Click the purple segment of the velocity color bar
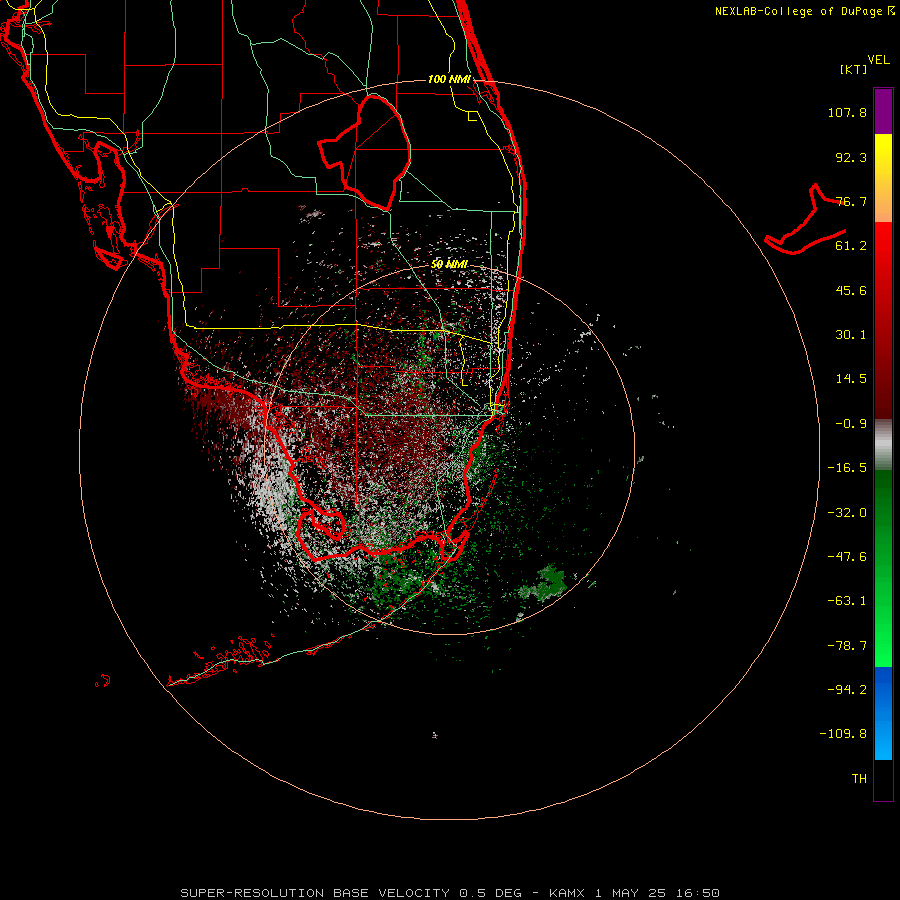 coord(883,111)
